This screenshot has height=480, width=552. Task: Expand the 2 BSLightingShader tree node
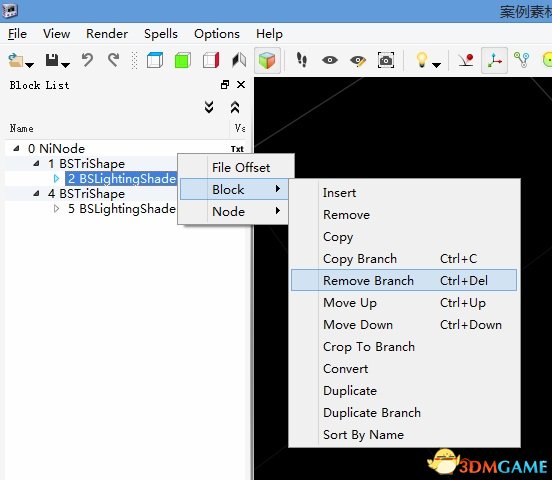[x=57, y=179]
